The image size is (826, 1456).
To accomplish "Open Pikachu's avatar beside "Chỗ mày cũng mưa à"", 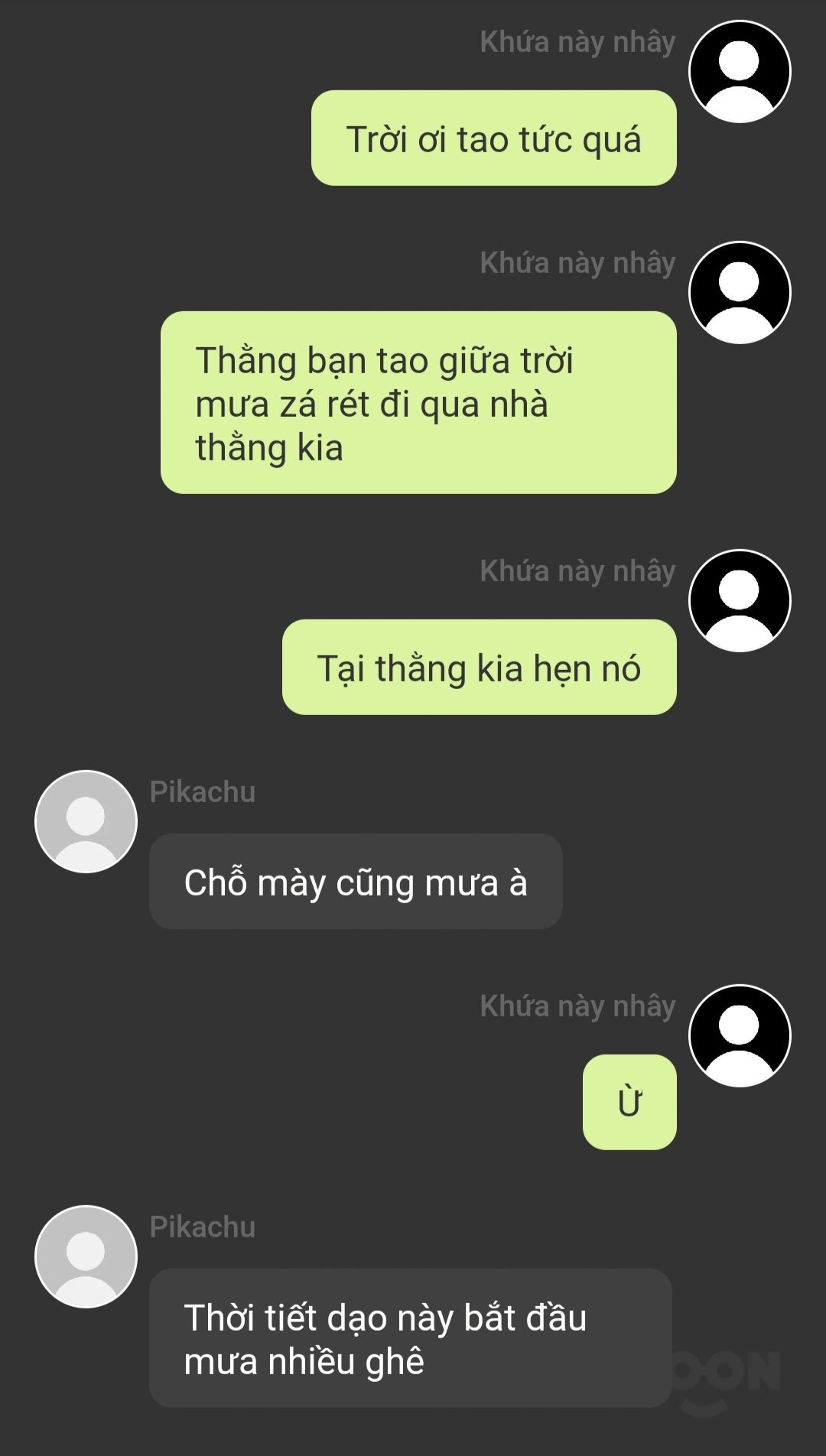I will click(x=86, y=821).
